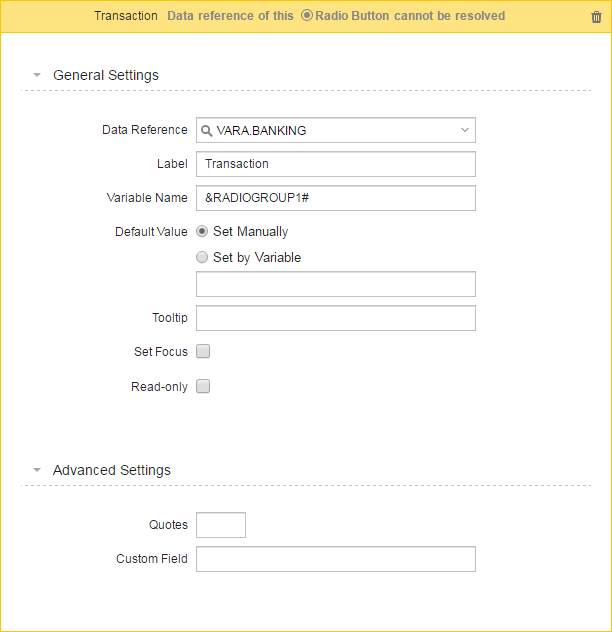The image size is (612, 632).
Task: Click the Radio Button icon in header
Action: [307, 15]
